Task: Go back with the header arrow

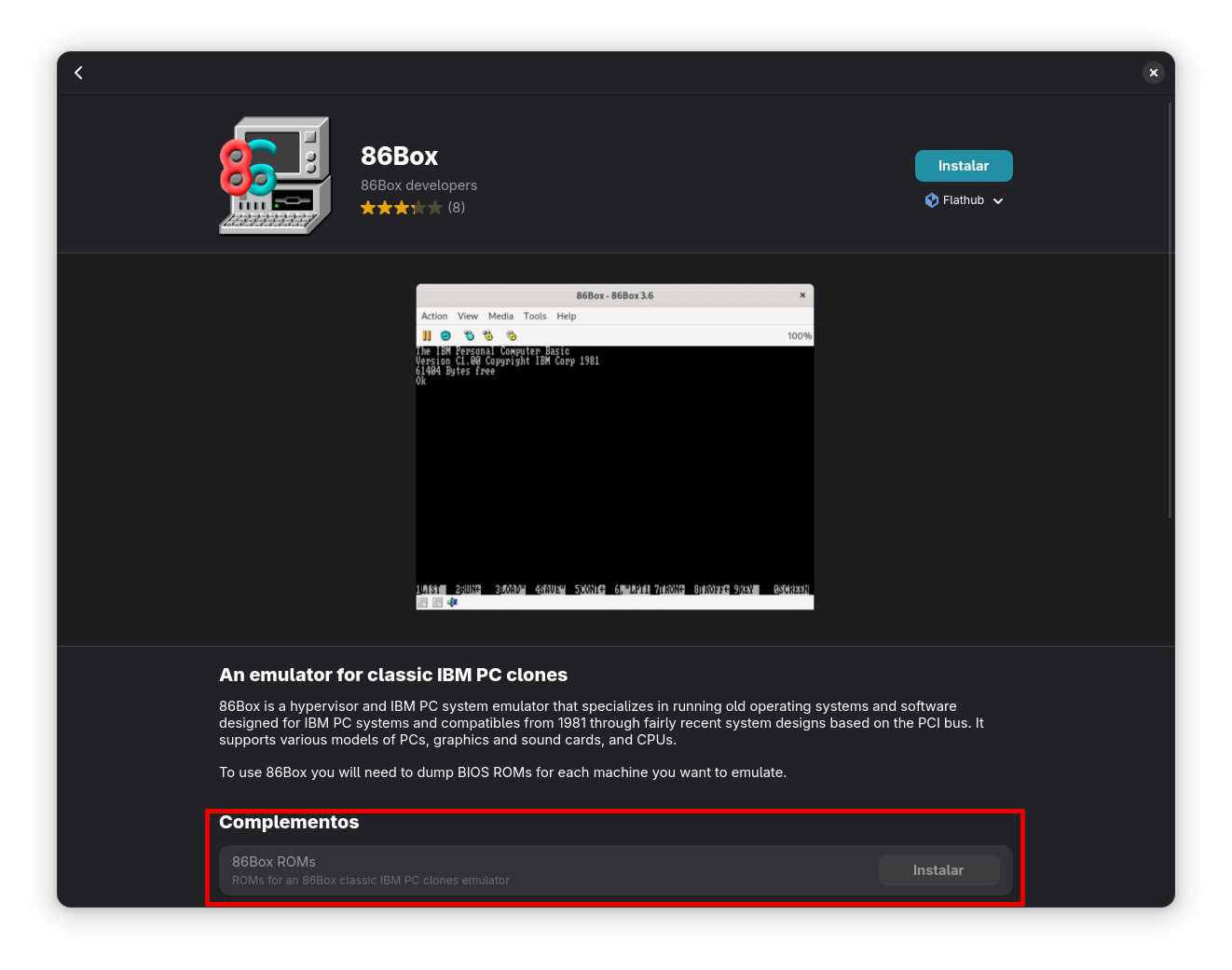Action: 79,73
